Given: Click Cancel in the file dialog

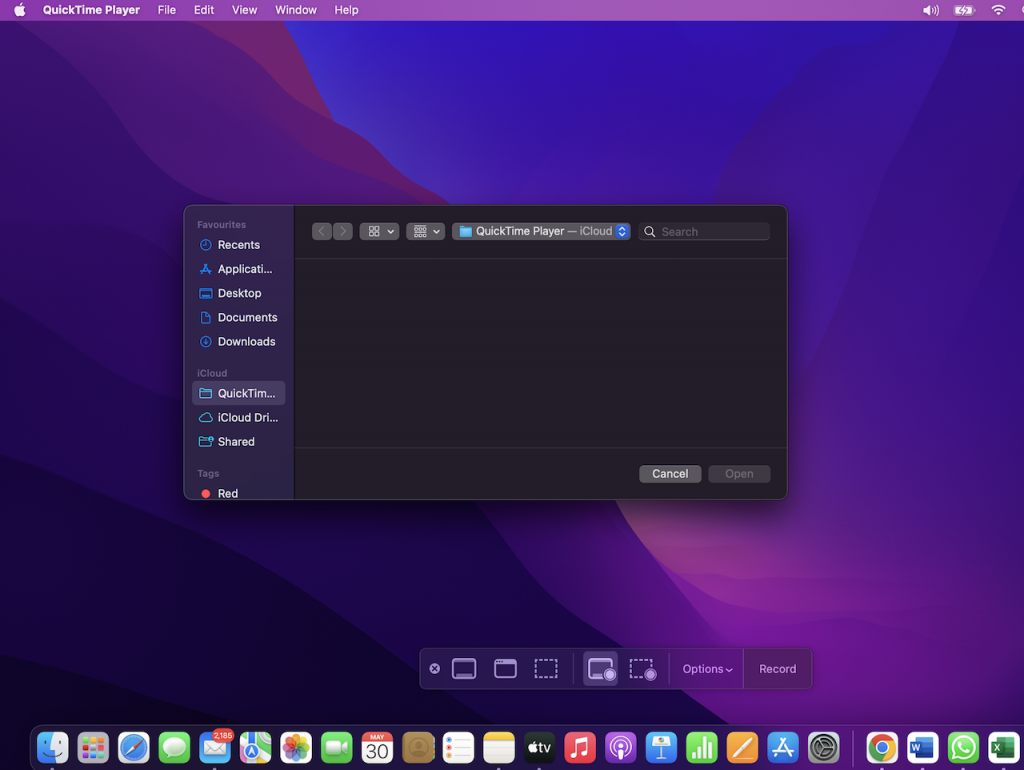Looking at the screenshot, I should click(670, 473).
